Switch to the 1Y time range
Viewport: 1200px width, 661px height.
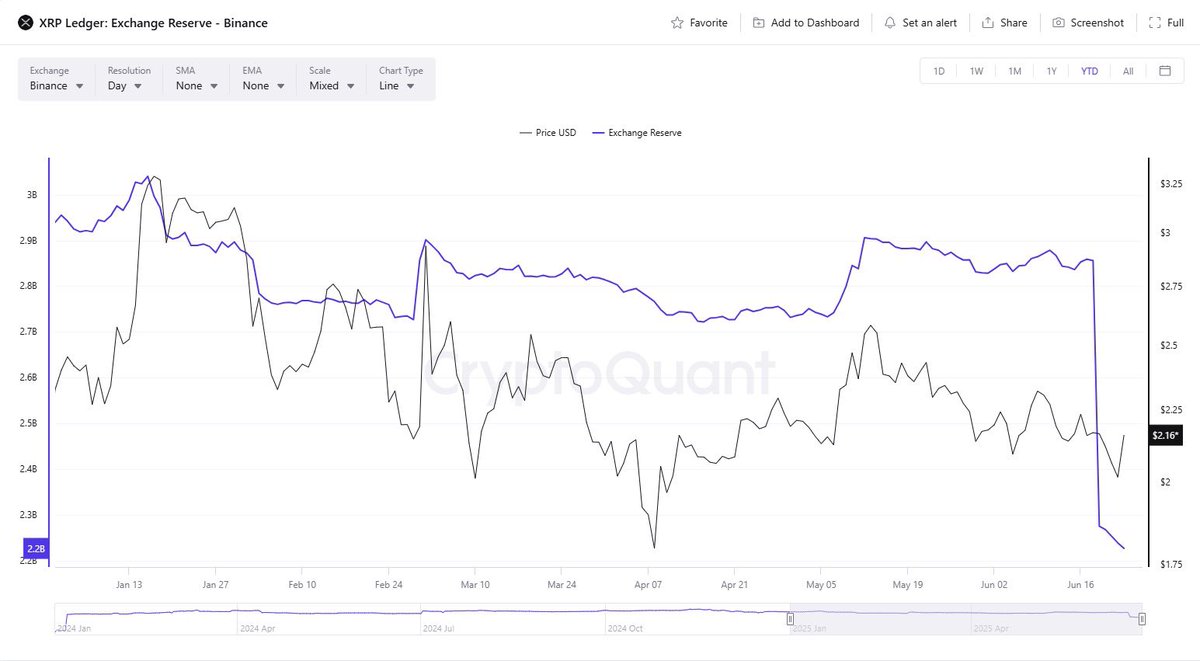1052,71
